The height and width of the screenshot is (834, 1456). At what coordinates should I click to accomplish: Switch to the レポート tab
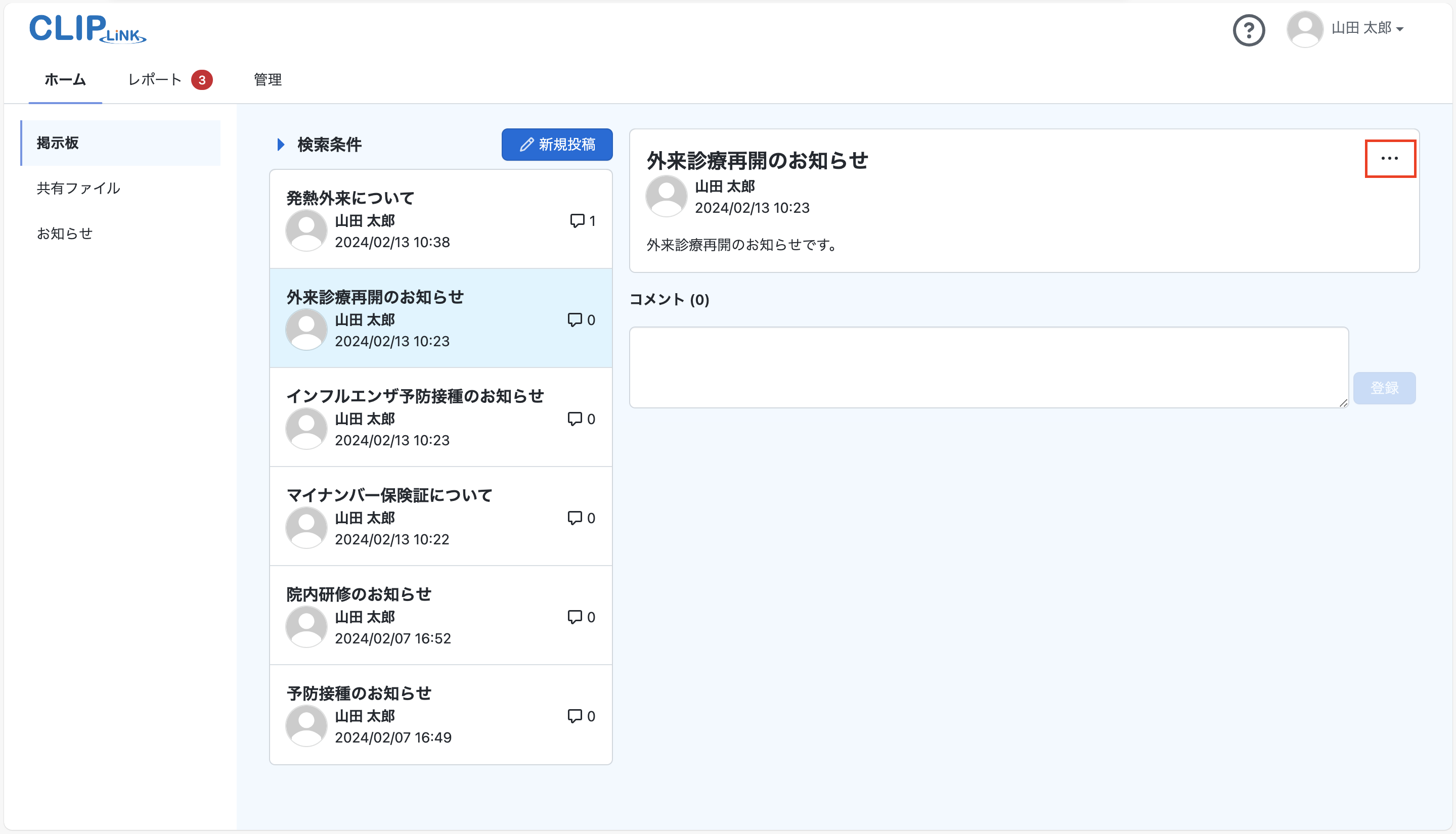point(155,80)
